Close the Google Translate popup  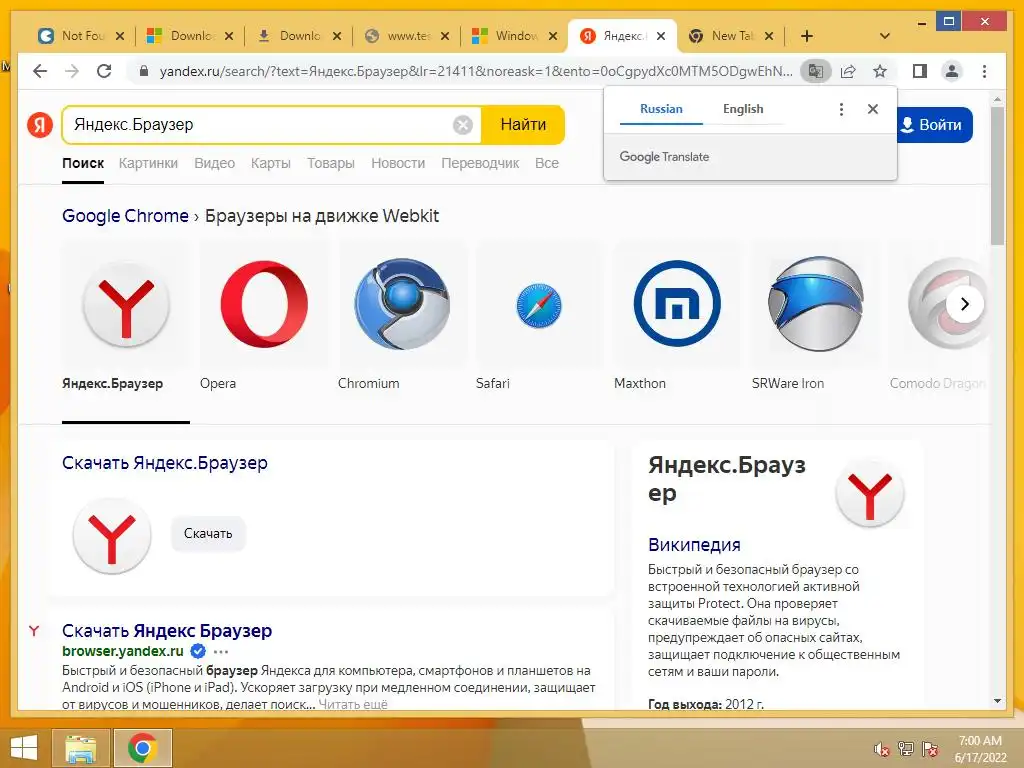[x=872, y=109]
